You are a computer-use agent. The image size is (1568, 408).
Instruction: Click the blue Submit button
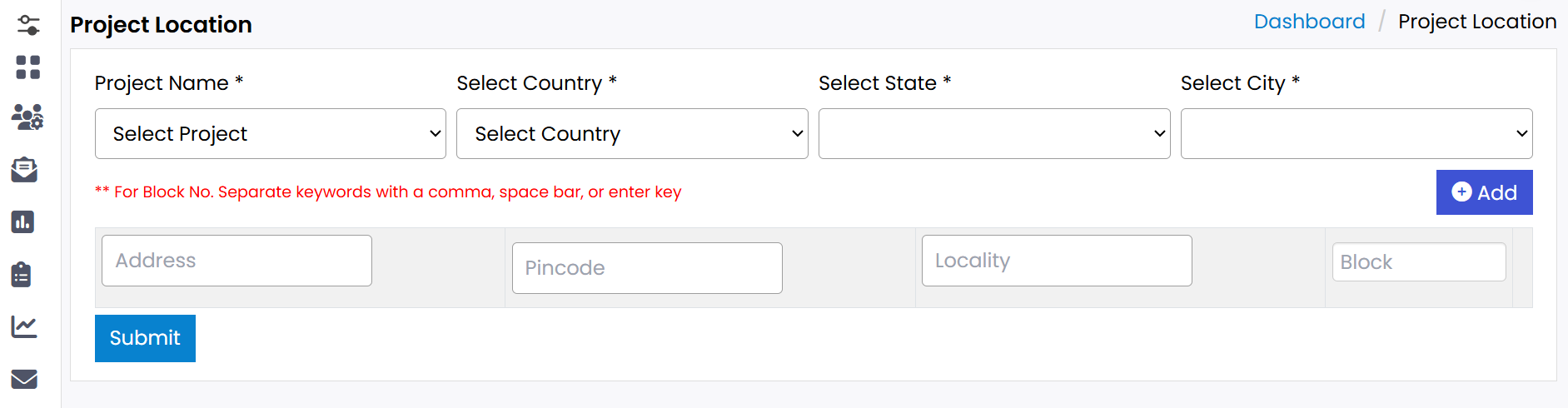click(x=145, y=338)
